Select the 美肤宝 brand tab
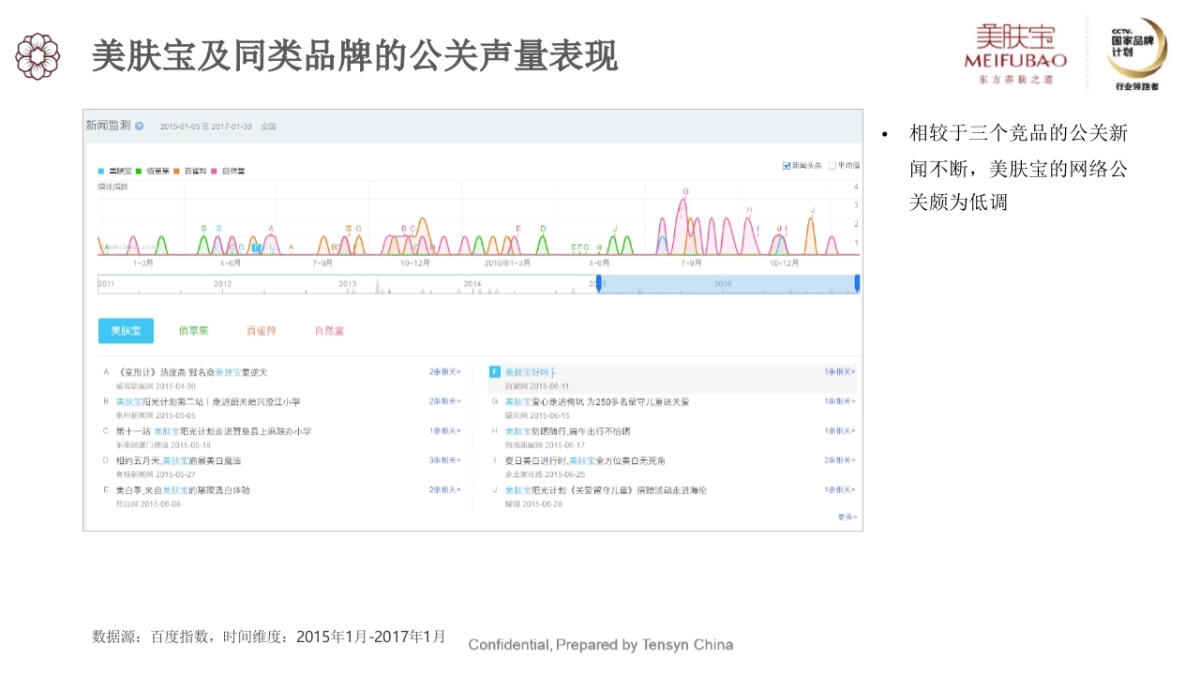 coord(126,330)
